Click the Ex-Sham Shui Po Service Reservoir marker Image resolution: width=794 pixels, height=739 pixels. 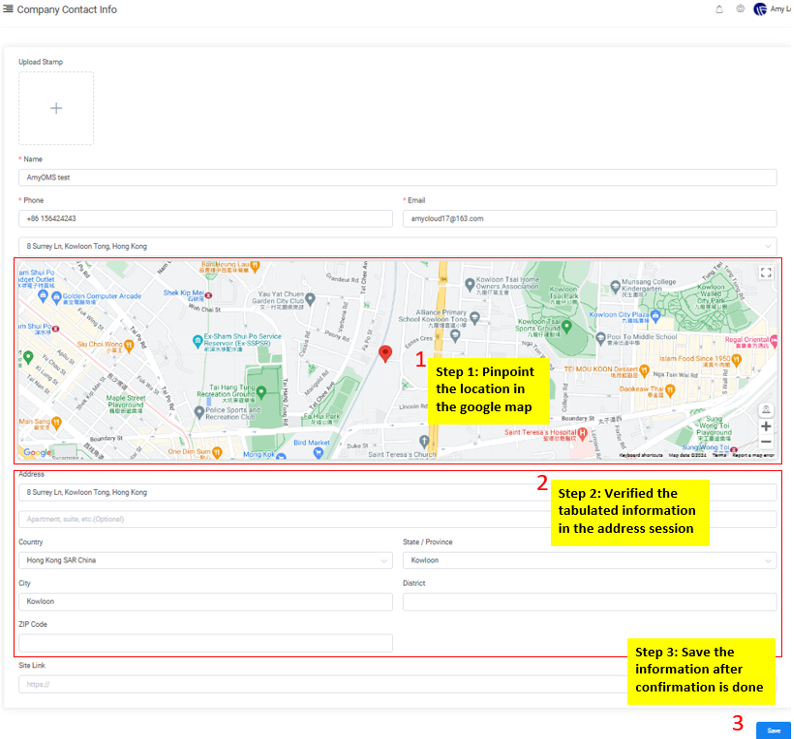pos(197,341)
